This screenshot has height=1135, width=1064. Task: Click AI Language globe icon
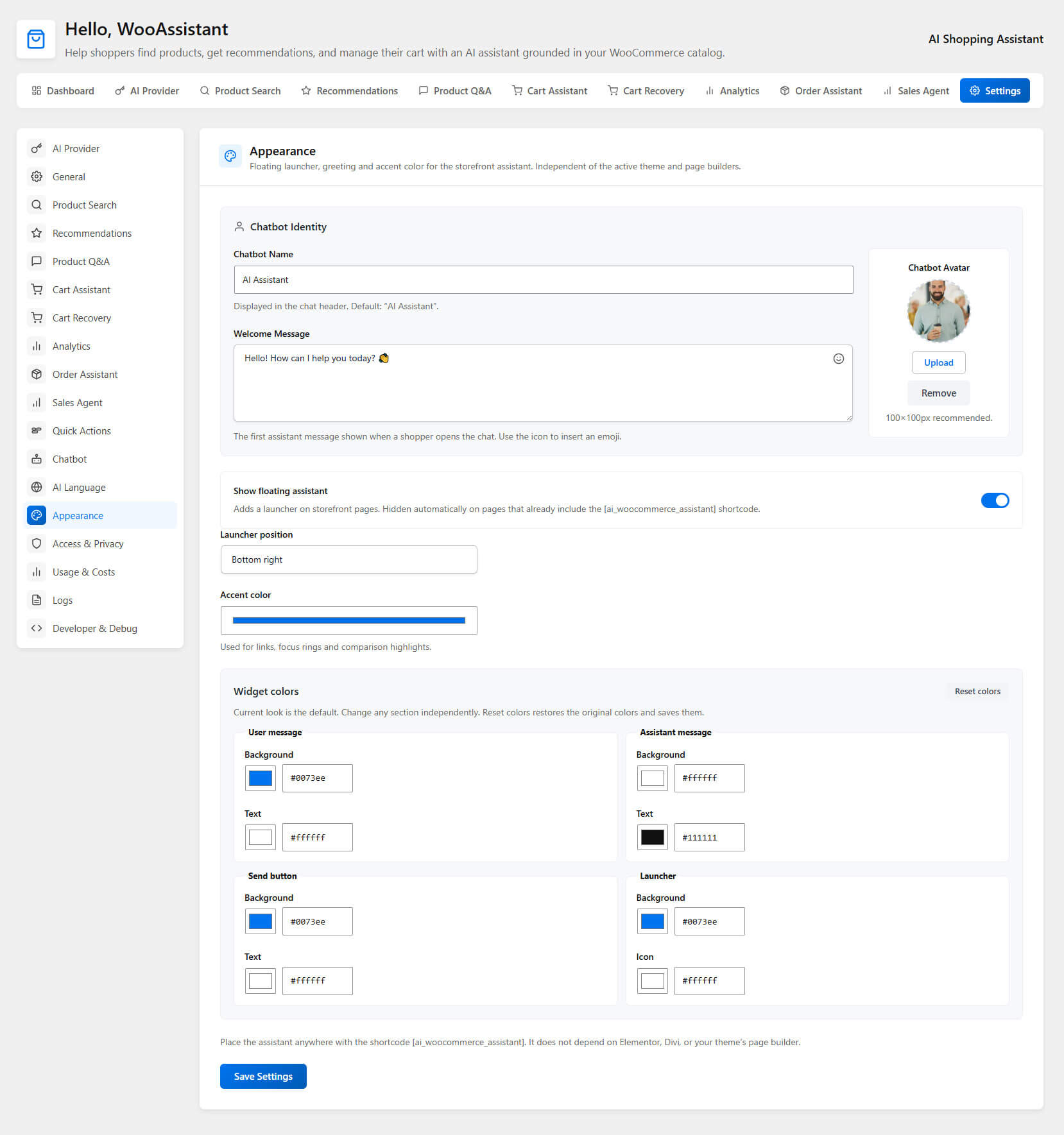pyautogui.click(x=37, y=487)
